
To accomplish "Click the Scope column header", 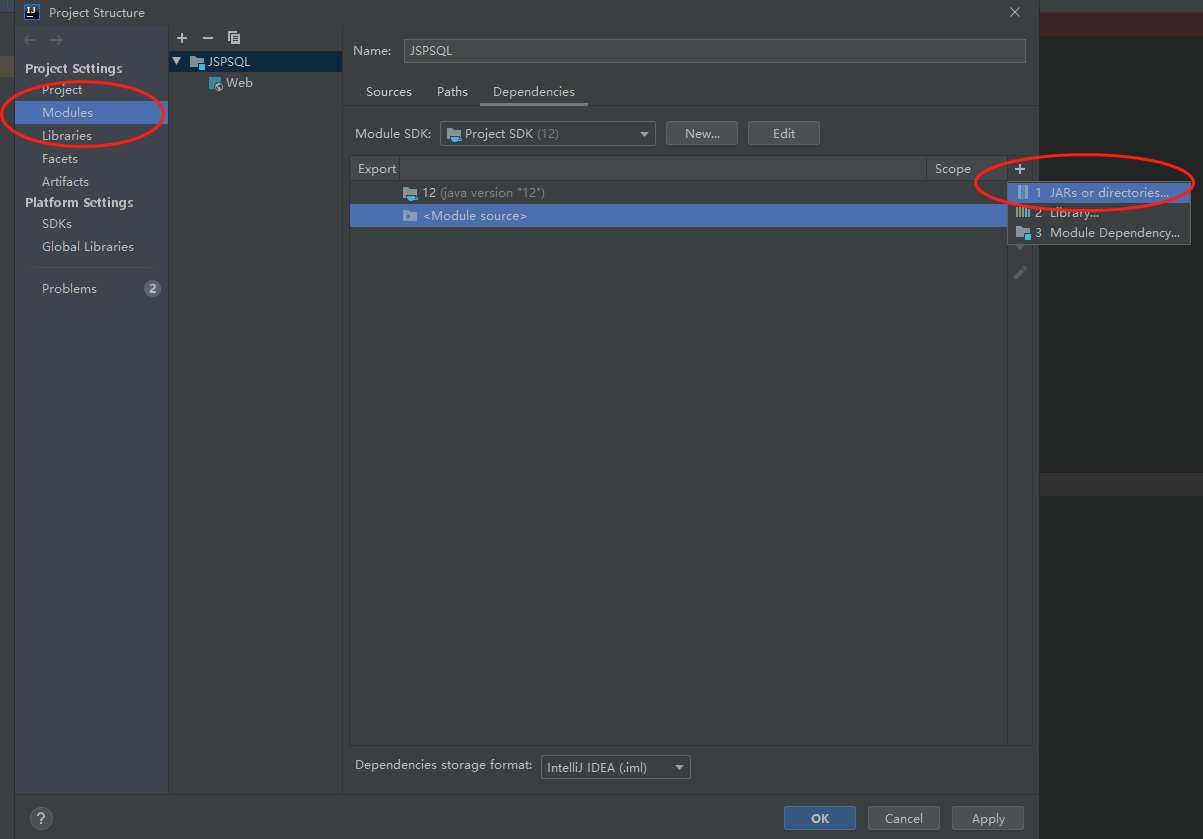I will [952, 169].
